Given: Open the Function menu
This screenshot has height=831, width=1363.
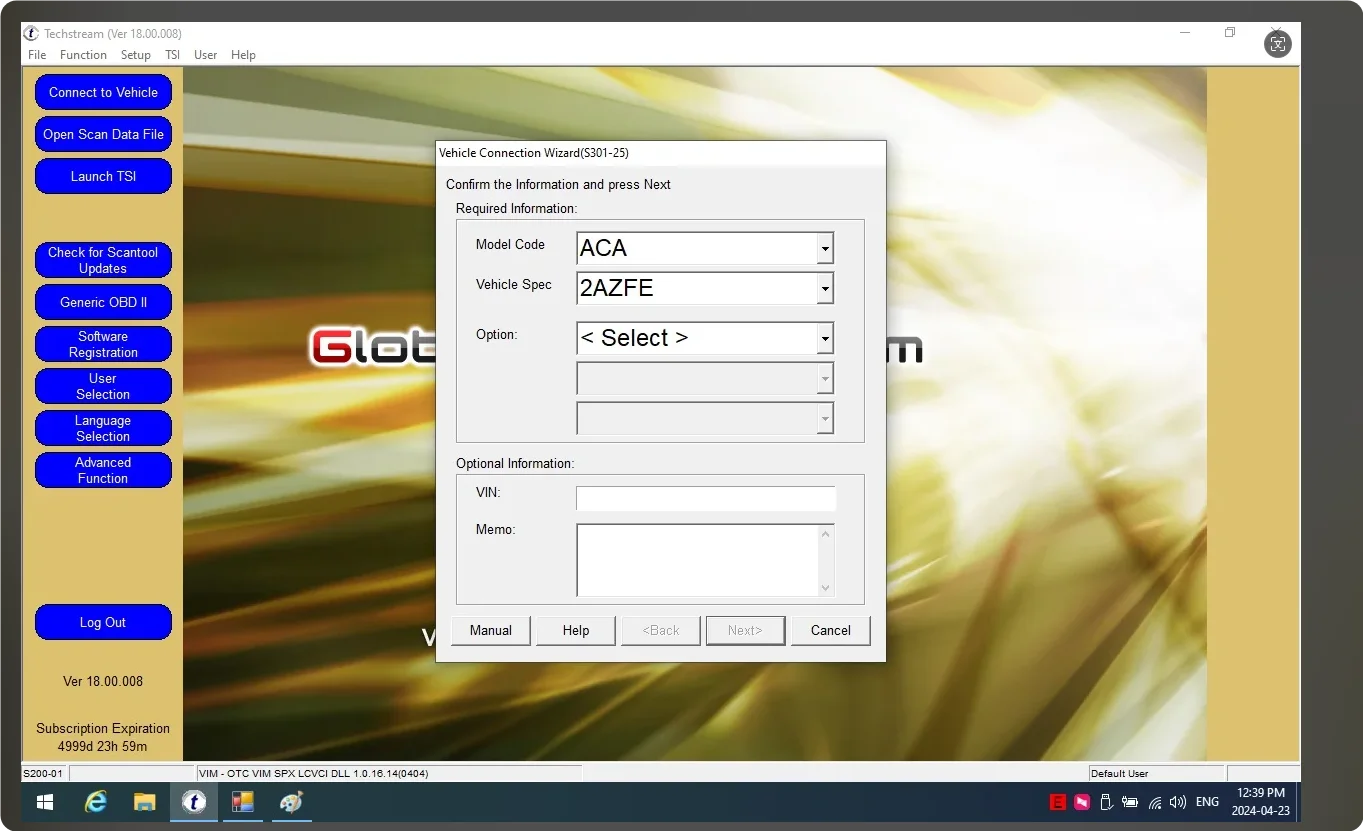Looking at the screenshot, I should [x=83, y=55].
